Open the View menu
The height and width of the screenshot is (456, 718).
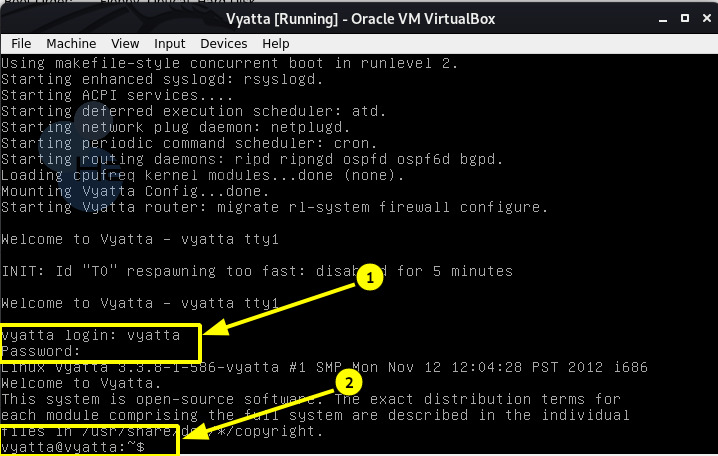tap(125, 43)
